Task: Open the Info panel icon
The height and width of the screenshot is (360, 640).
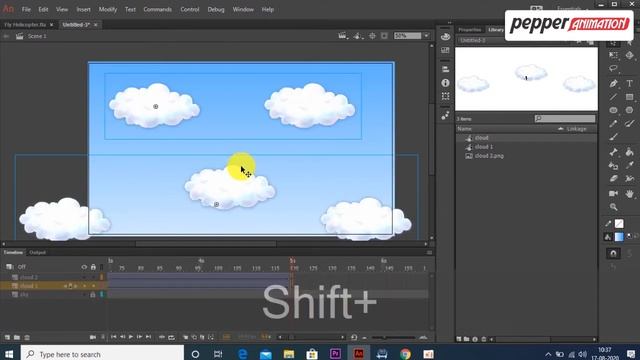Action: tap(445, 83)
